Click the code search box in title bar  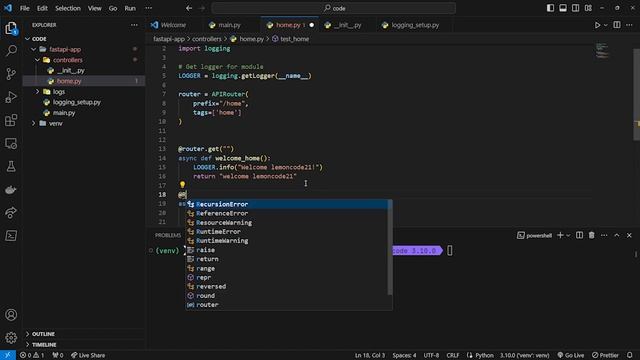[x=333, y=8]
